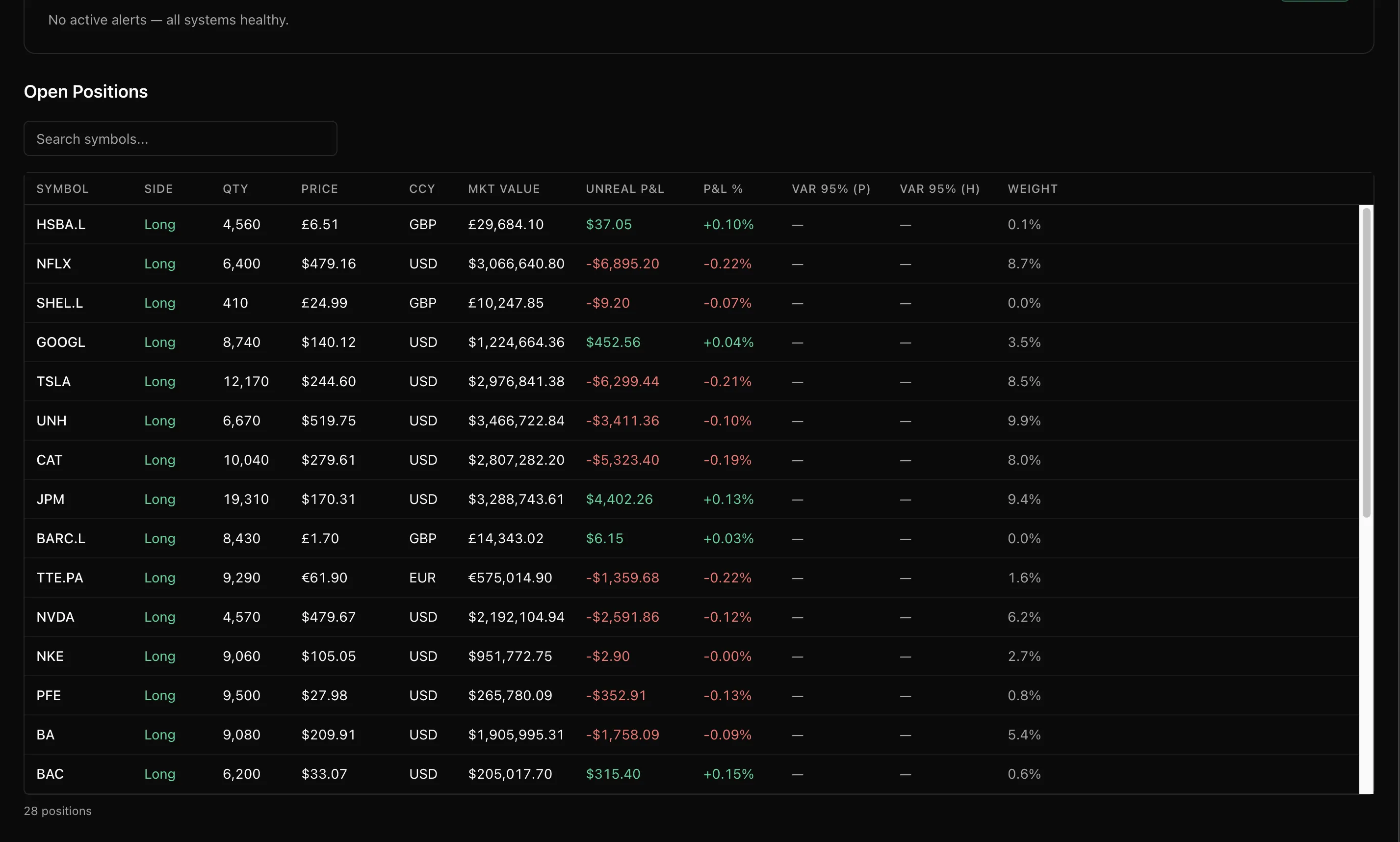The height and width of the screenshot is (842, 1400).
Task: Select the UNH symbol cell
Action: click(52, 420)
